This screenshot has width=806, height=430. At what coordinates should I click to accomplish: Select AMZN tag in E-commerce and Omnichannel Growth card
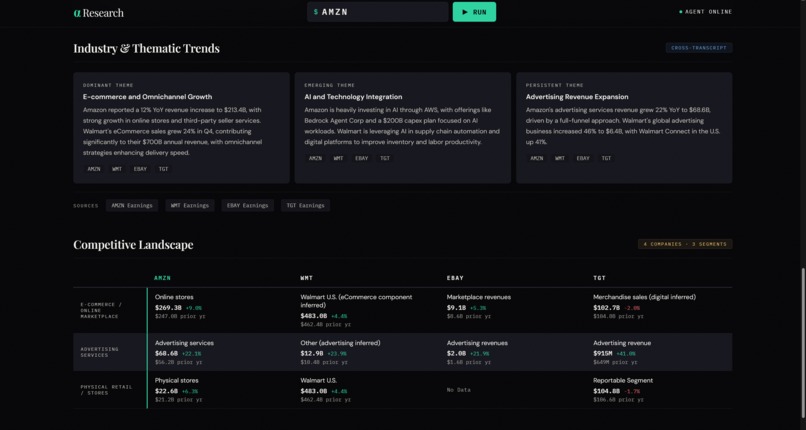click(94, 169)
